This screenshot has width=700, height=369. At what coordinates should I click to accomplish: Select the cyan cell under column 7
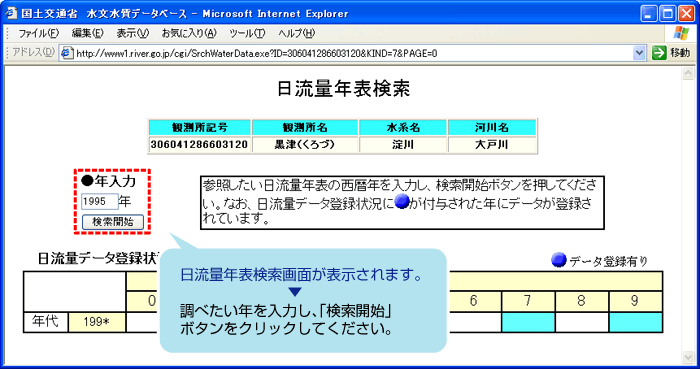coord(528,322)
